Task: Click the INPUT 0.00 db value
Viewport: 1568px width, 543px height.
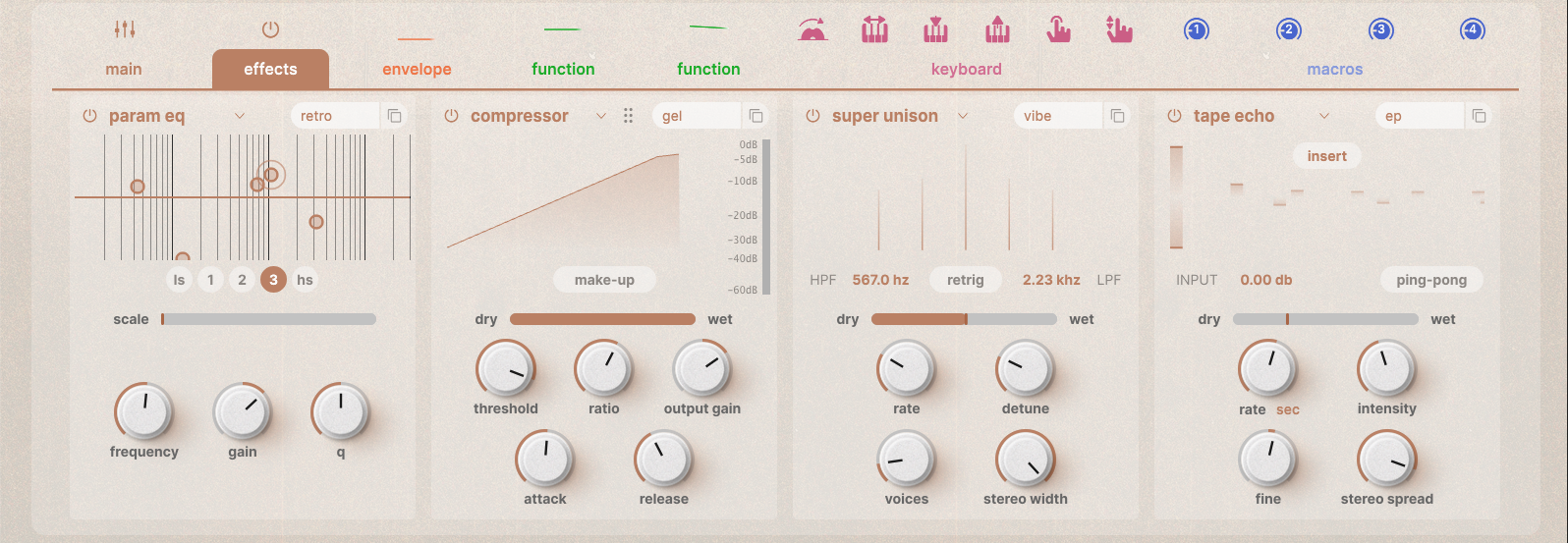Action: tap(1265, 280)
